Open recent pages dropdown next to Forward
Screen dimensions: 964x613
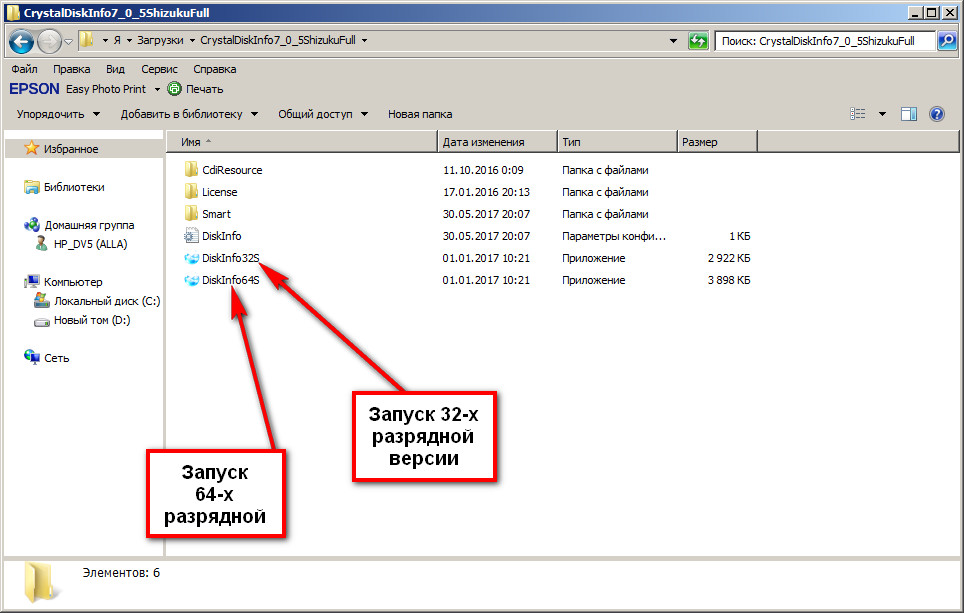click(68, 41)
